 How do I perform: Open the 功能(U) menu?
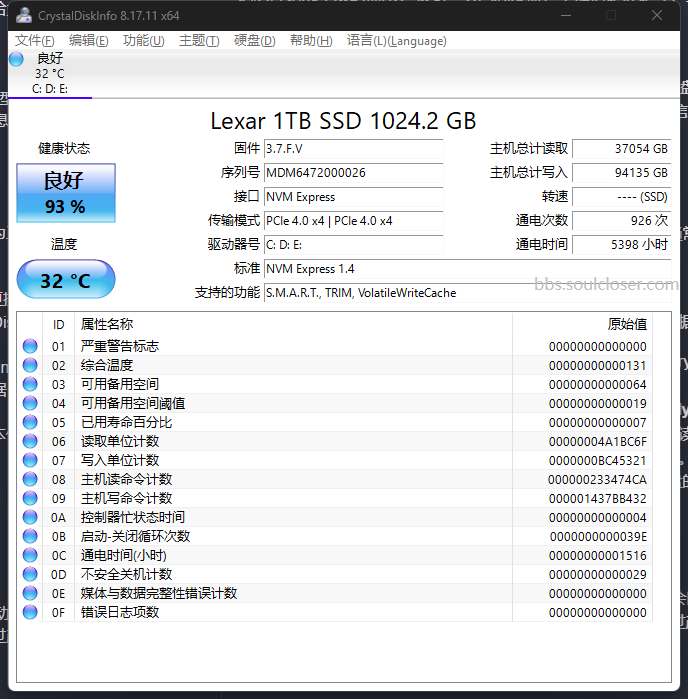click(x=144, y=41)
